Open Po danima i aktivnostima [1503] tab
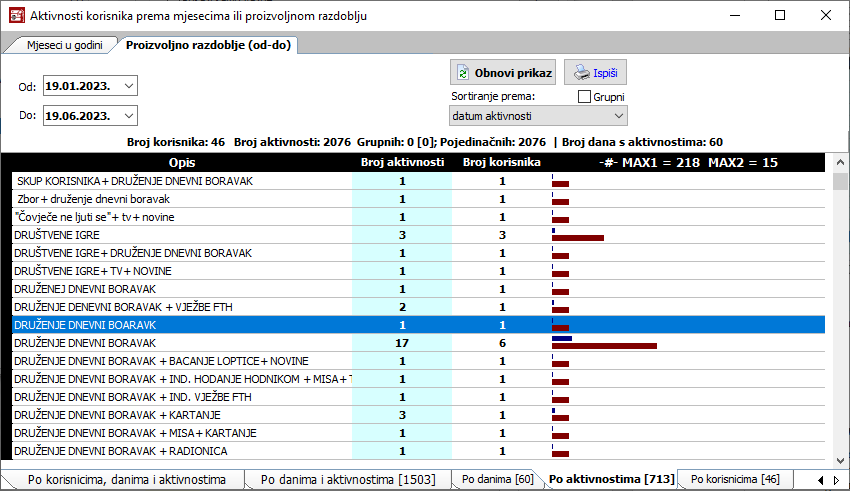Image resolution: width=850 pixels, height=491 pixels. [347, 479]
